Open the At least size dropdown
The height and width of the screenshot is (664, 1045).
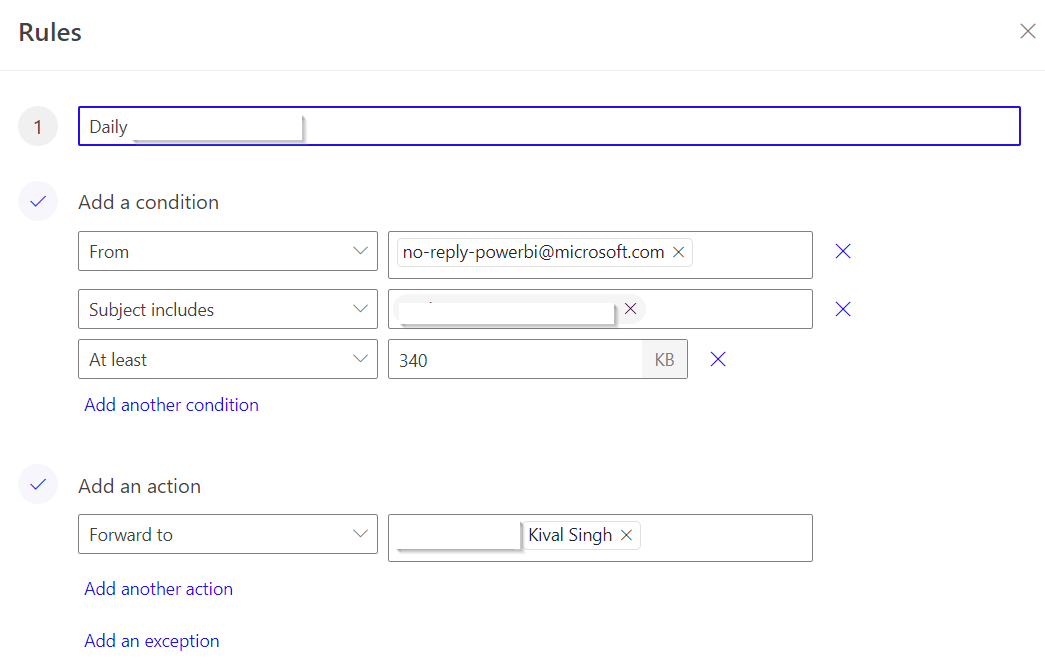pos(228,359)
